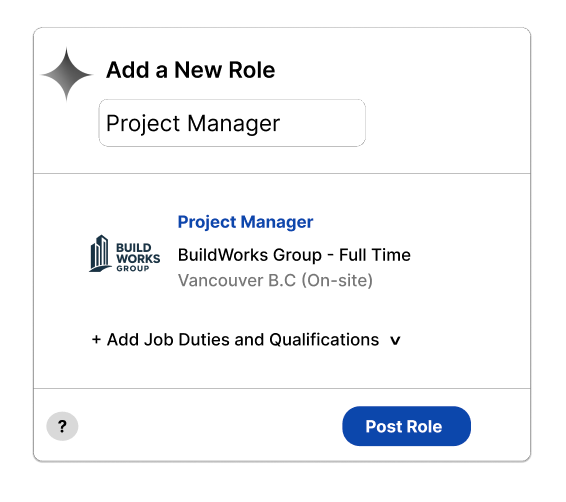Viewport: 566px width, 502px height.
Task: Click the empty area beside the help button
Action: (209, 426)
